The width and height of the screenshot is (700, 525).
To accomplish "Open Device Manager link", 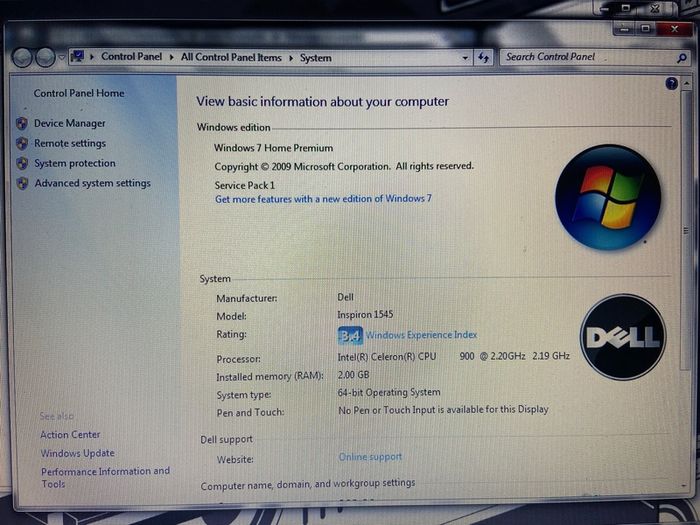I will pyautogui.click(x=70, y=123).
